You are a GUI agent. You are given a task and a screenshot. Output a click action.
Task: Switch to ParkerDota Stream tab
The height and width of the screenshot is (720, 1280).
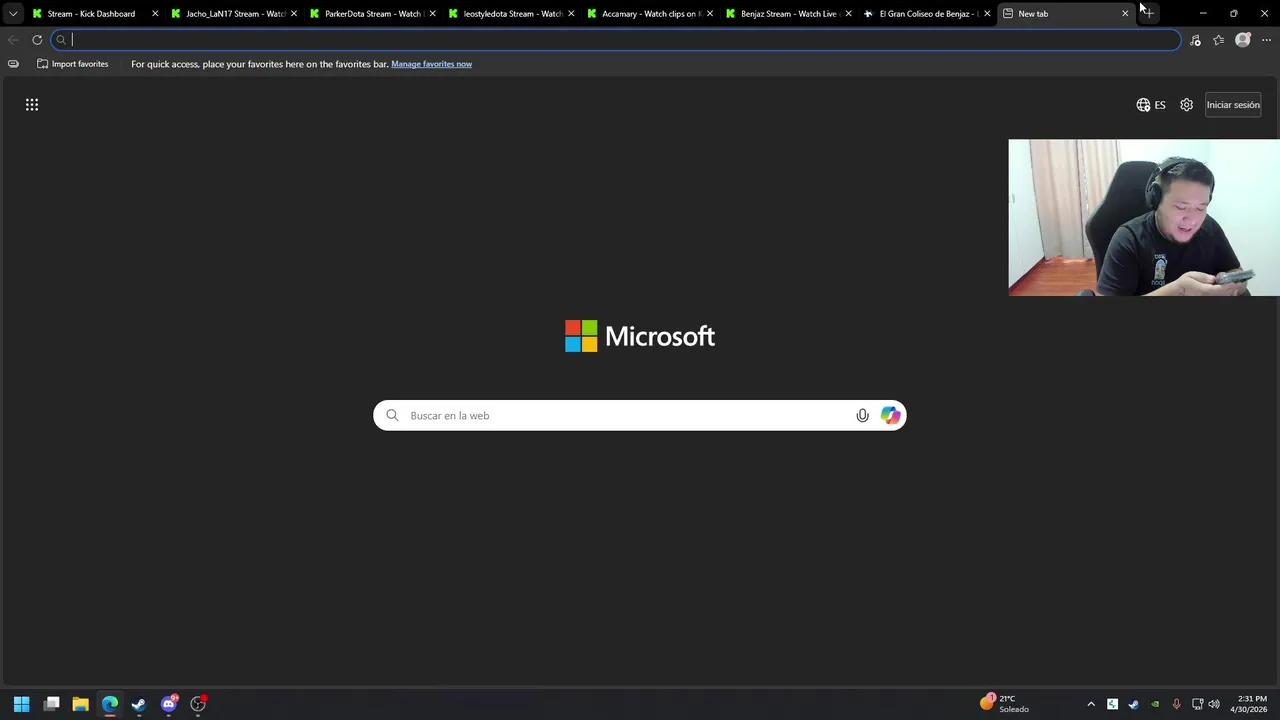tap(372, 14)
